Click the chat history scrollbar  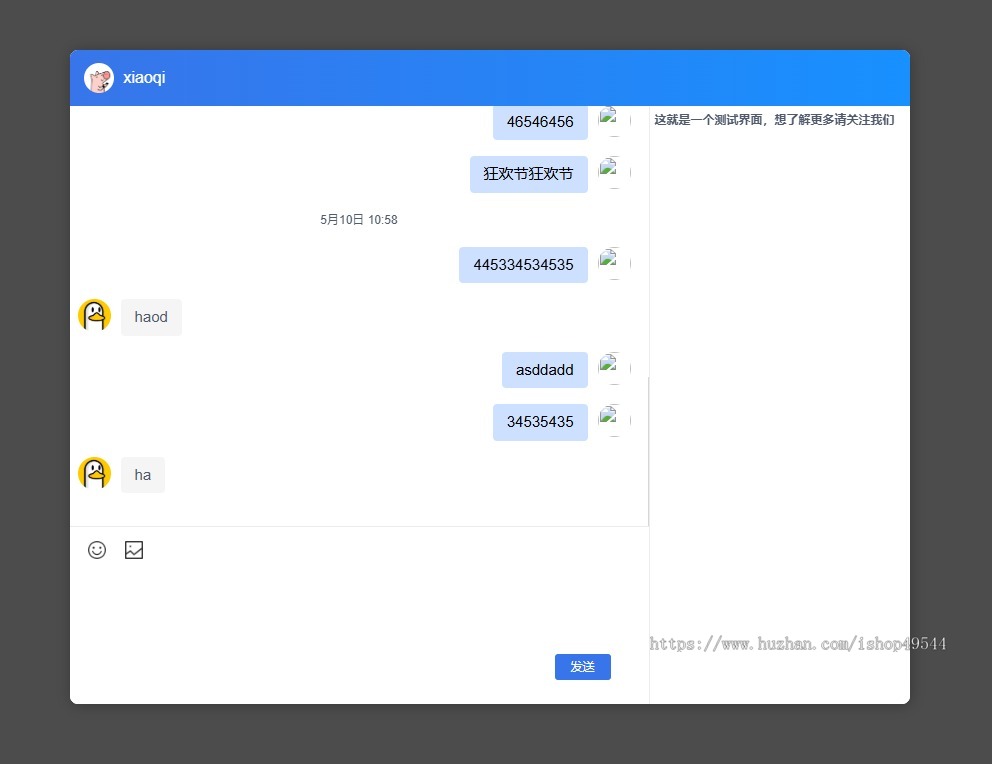pos(648,450)
